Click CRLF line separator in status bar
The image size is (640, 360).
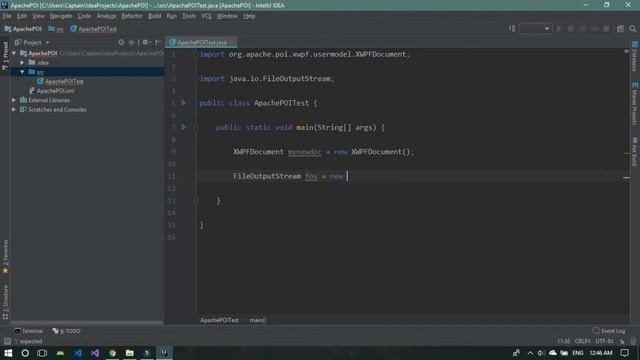point(582,341)
